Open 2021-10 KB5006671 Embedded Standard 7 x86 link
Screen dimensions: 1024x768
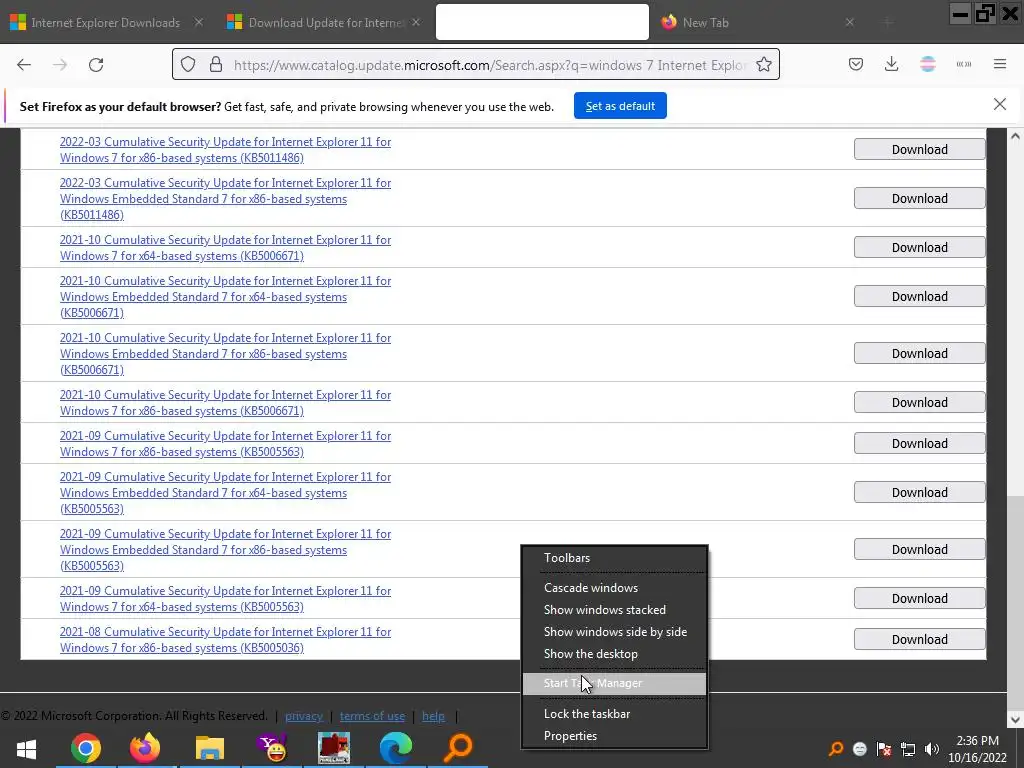225,353
